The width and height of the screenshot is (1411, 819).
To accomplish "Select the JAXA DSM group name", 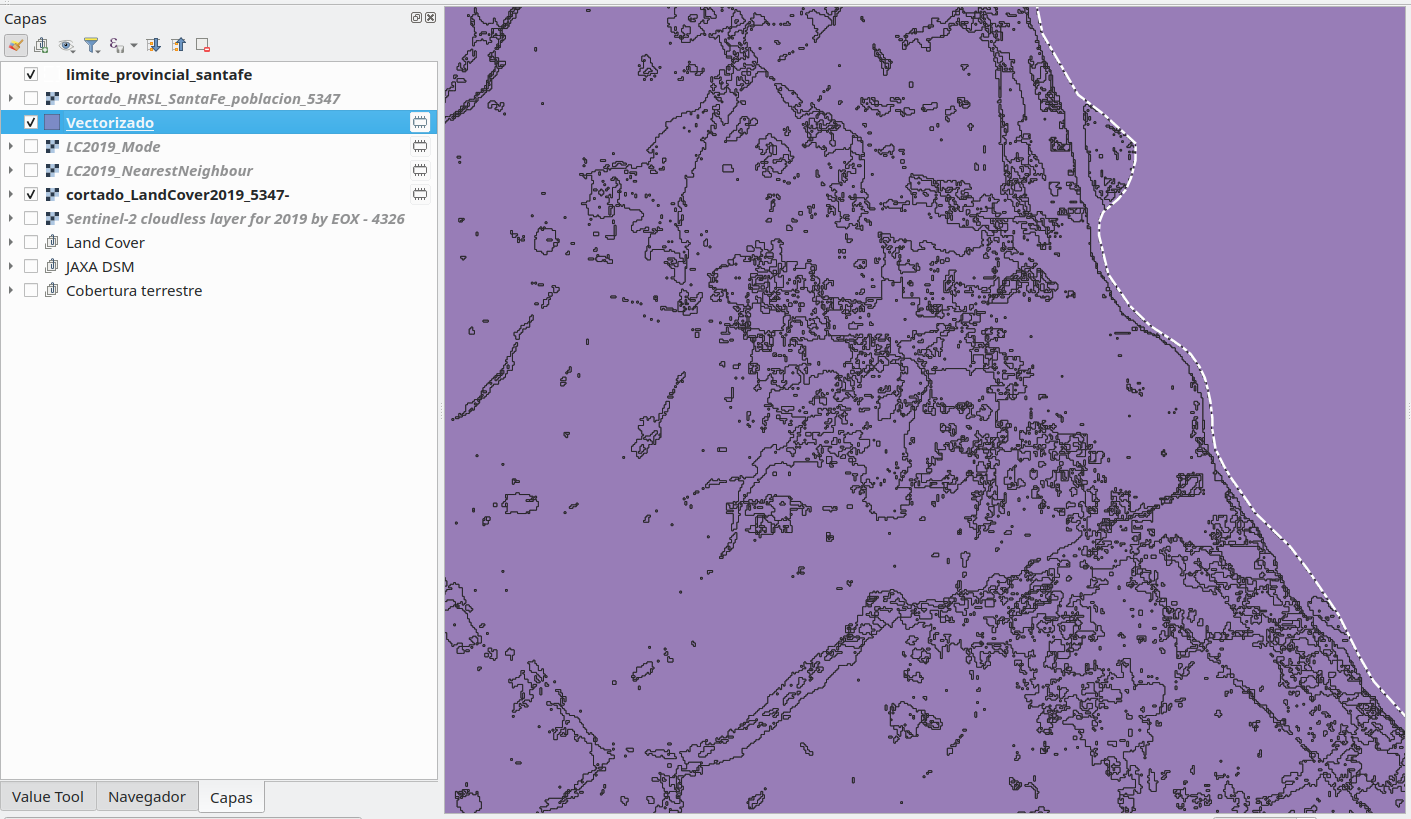I will 100,266.
